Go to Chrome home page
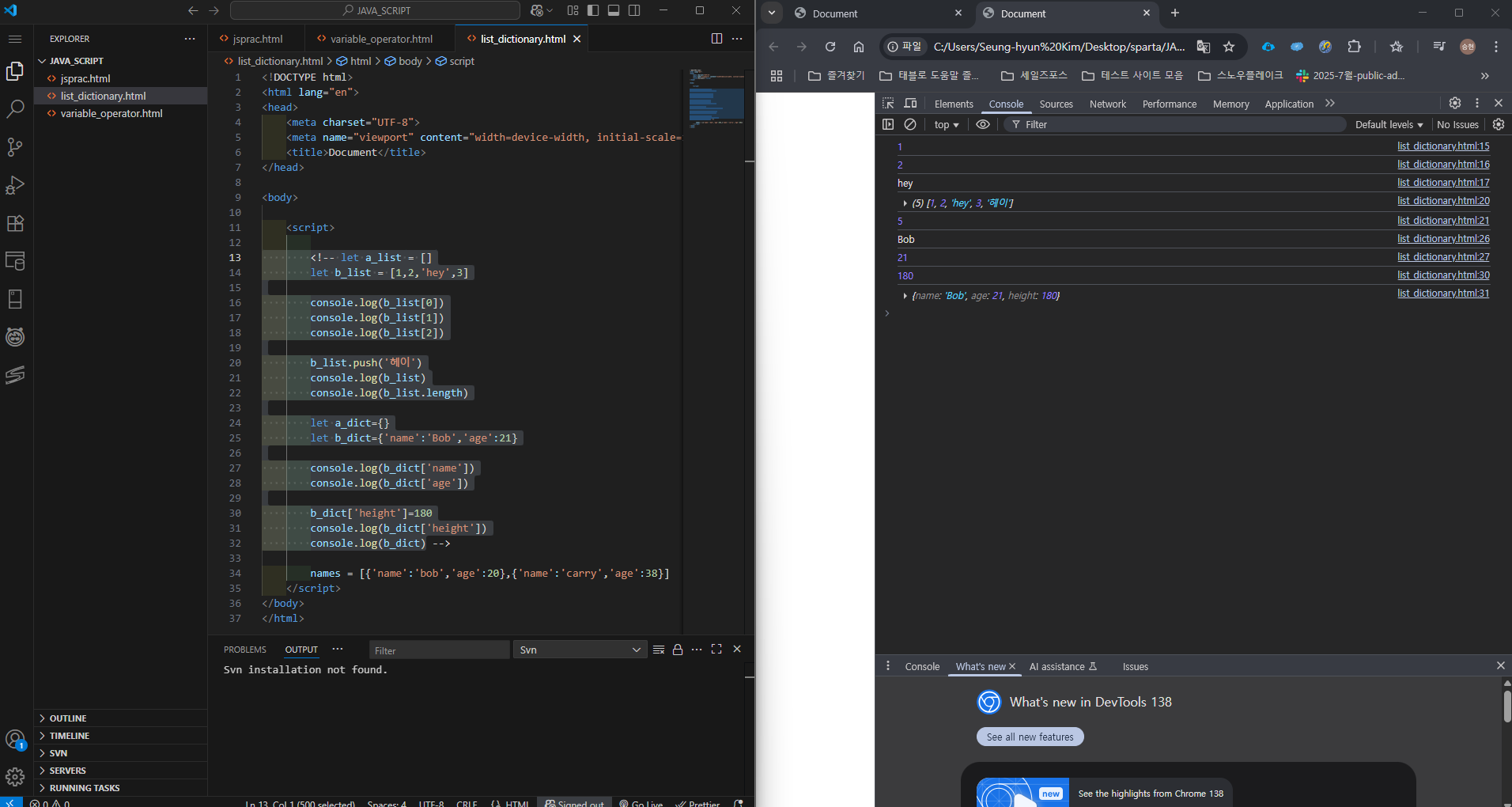 tap(859, 47)
